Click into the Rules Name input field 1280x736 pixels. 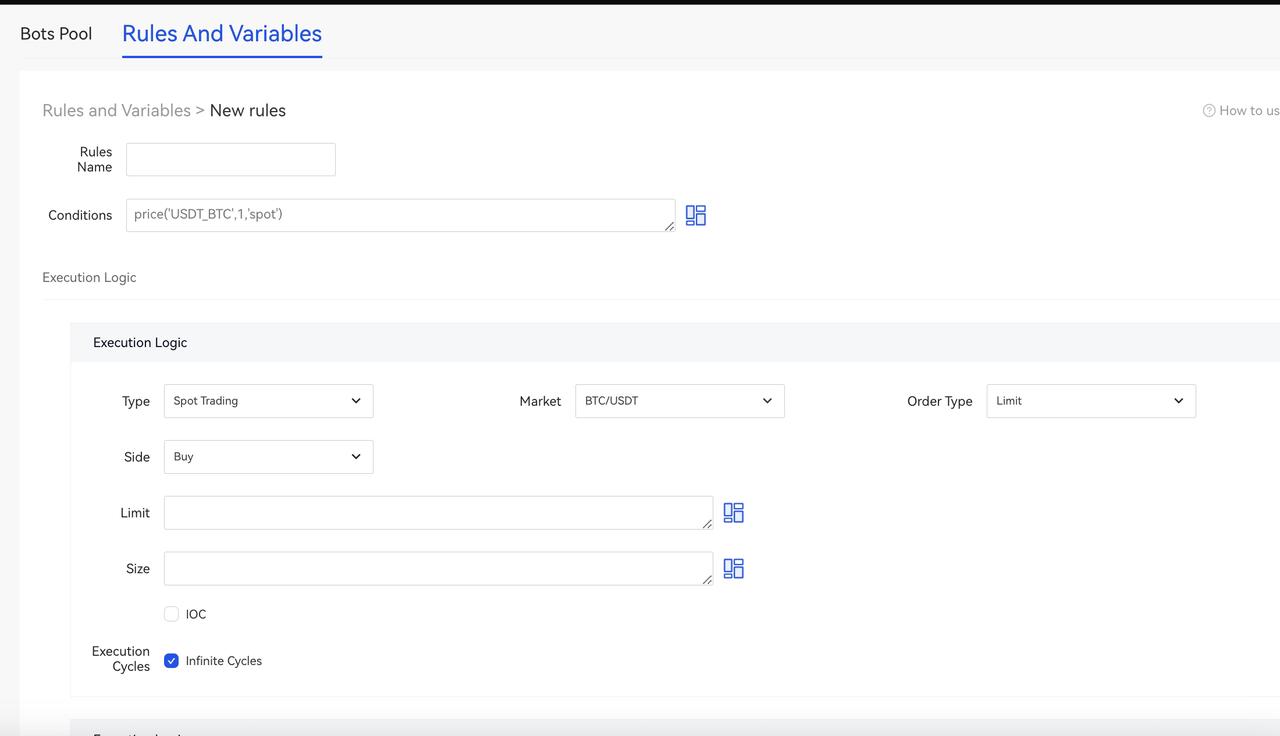[x=231, y=160]
